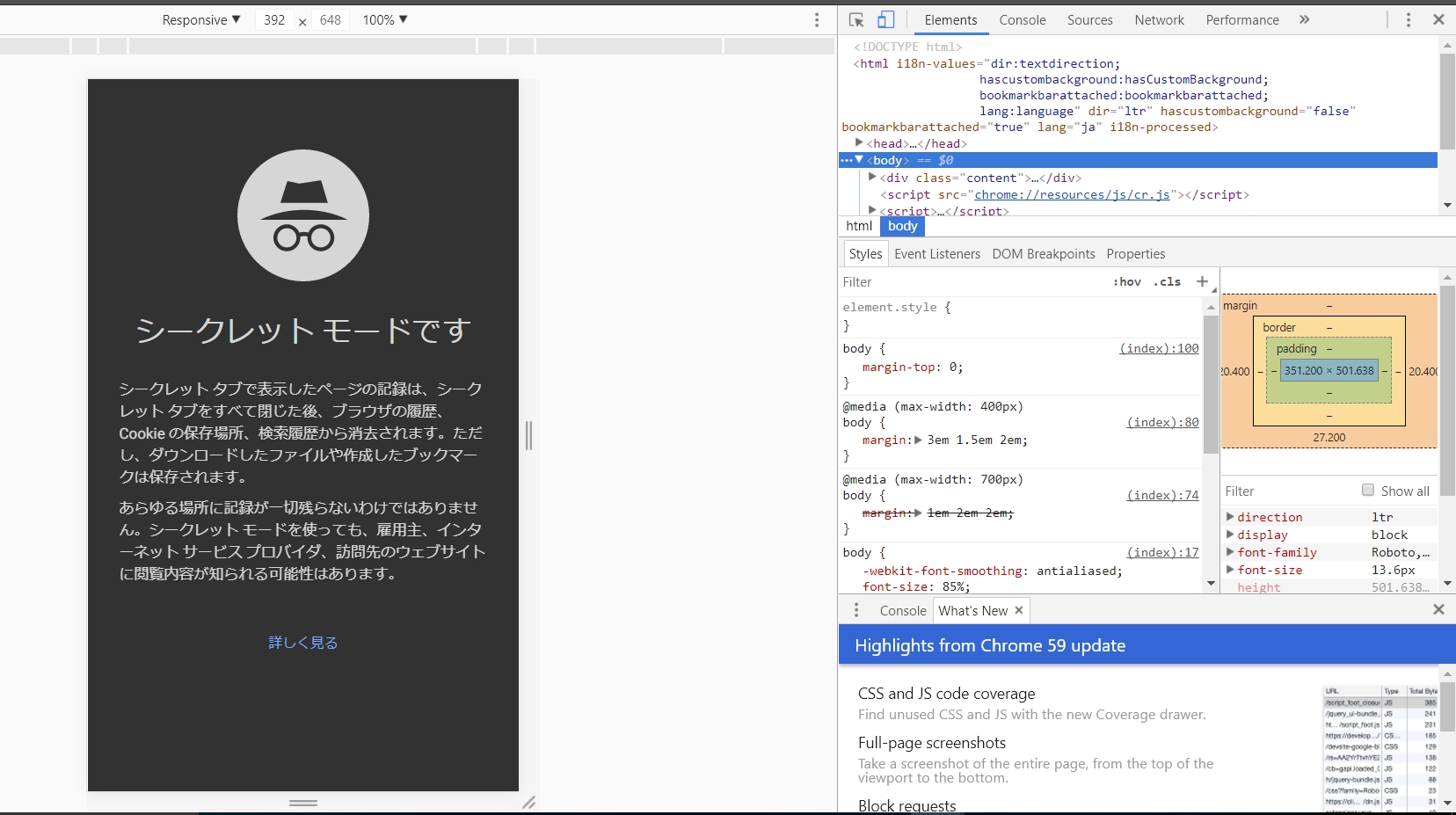Collapse the body element node
This screenshot has width=1456, height=815.
click(x=859, y=160)
